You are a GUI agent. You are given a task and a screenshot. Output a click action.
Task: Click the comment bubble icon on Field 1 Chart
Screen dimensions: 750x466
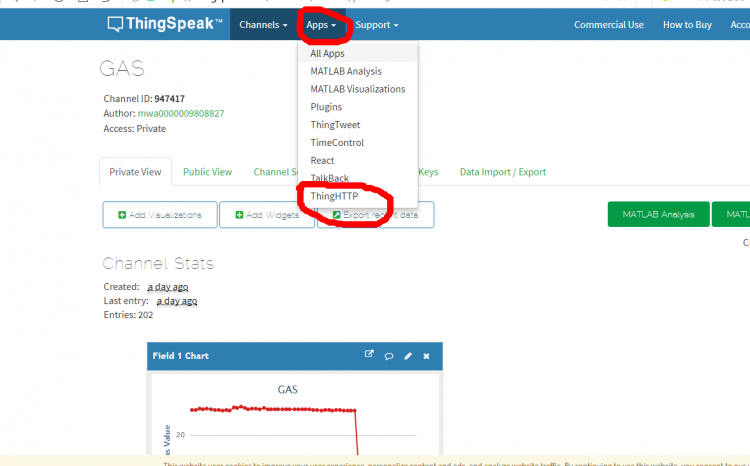tap(389, 356)
